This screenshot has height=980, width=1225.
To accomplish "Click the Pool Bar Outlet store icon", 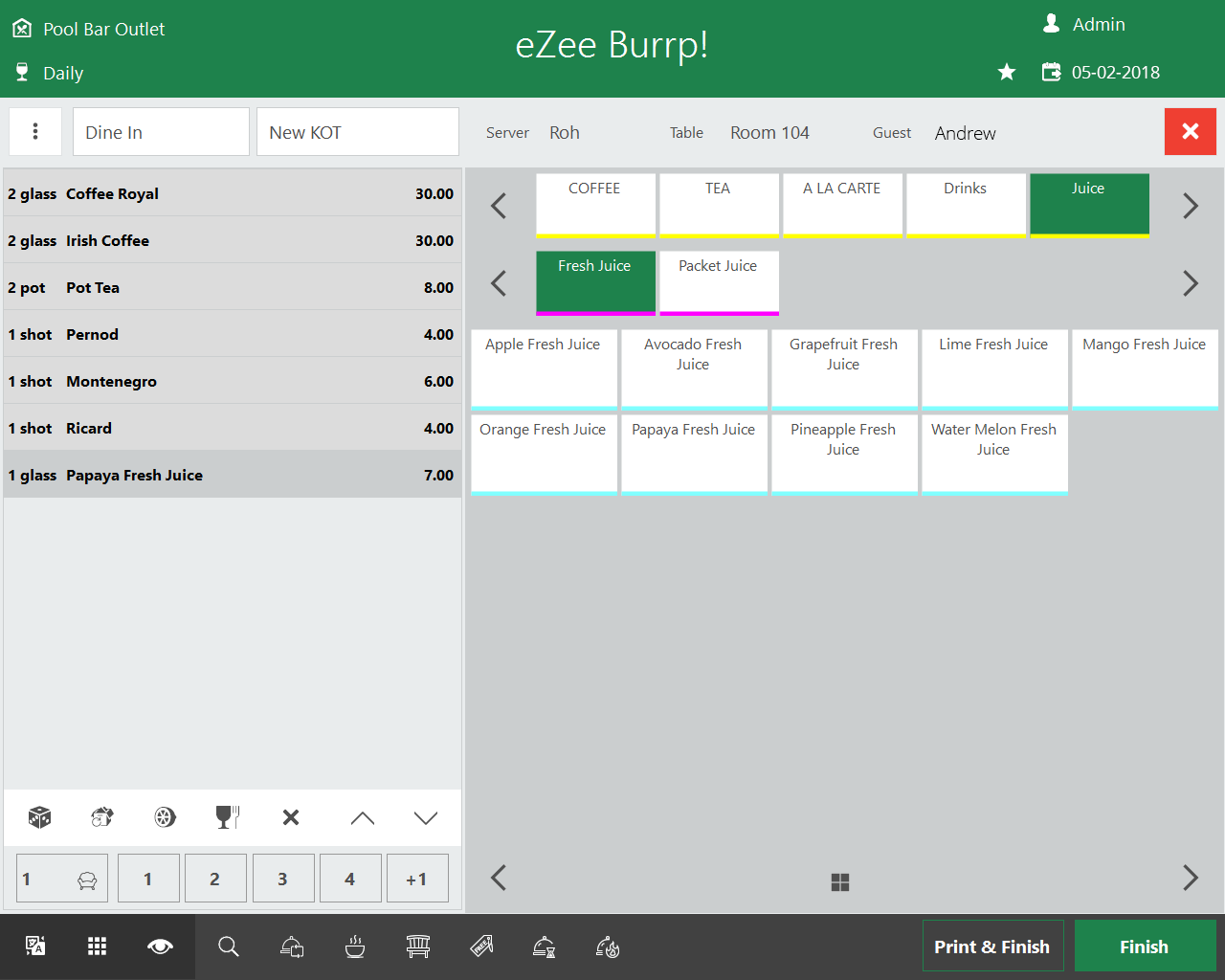I will (22, 30).
